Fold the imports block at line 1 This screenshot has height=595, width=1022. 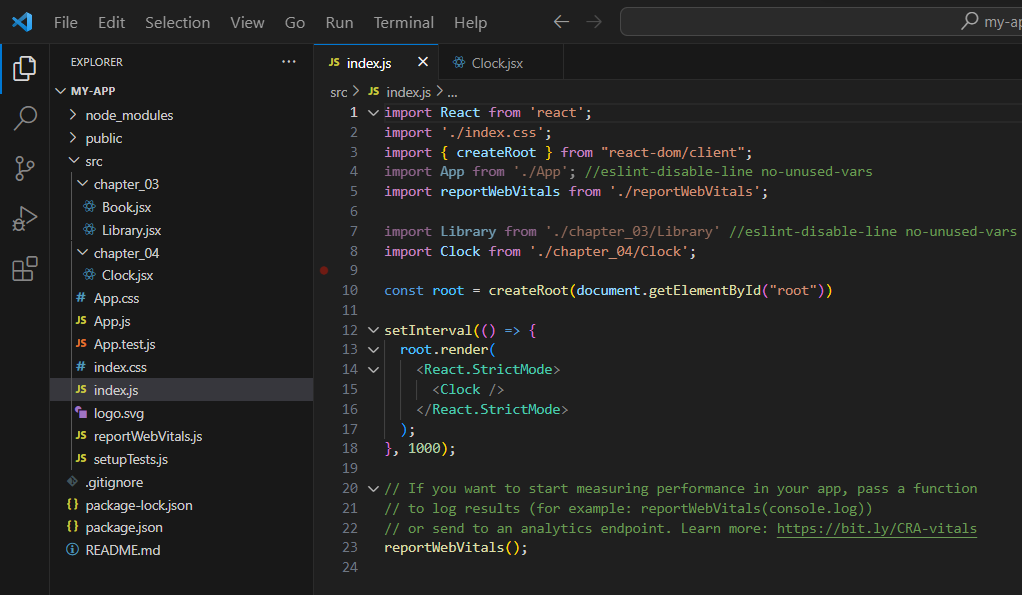click(x=373, y=113)
